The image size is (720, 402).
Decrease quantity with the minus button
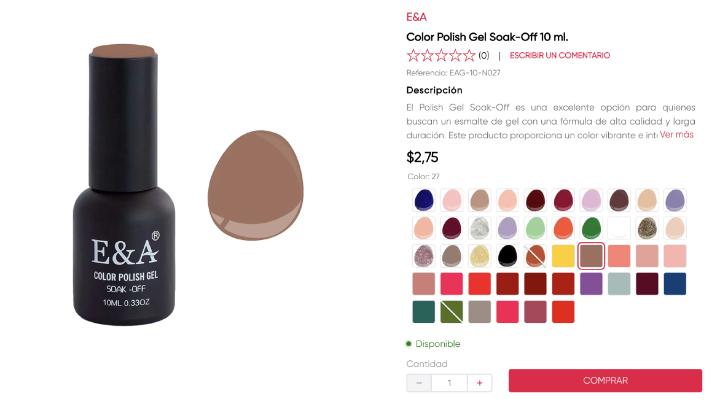coord(419,382)
